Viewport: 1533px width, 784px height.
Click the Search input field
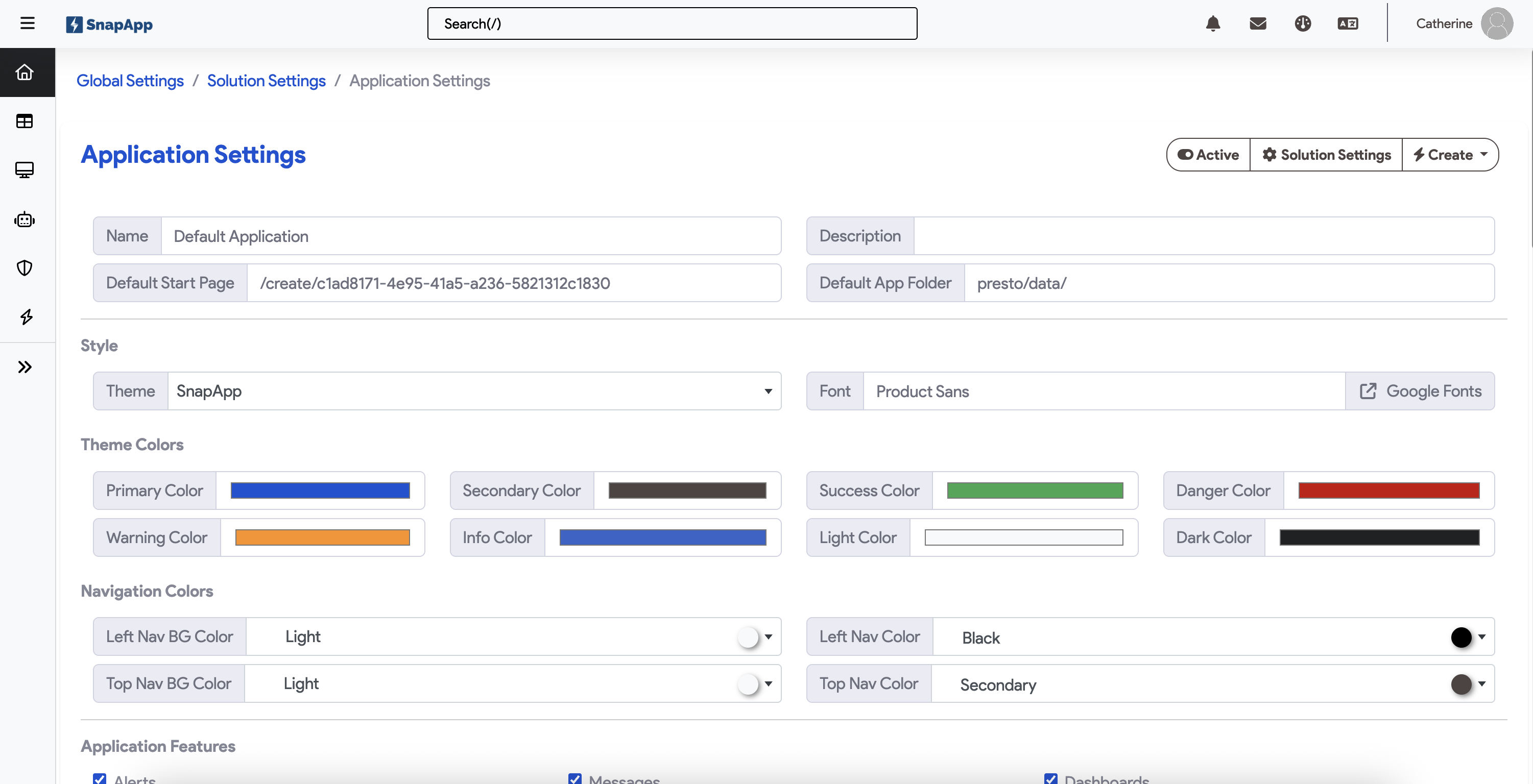click(672, 24)
